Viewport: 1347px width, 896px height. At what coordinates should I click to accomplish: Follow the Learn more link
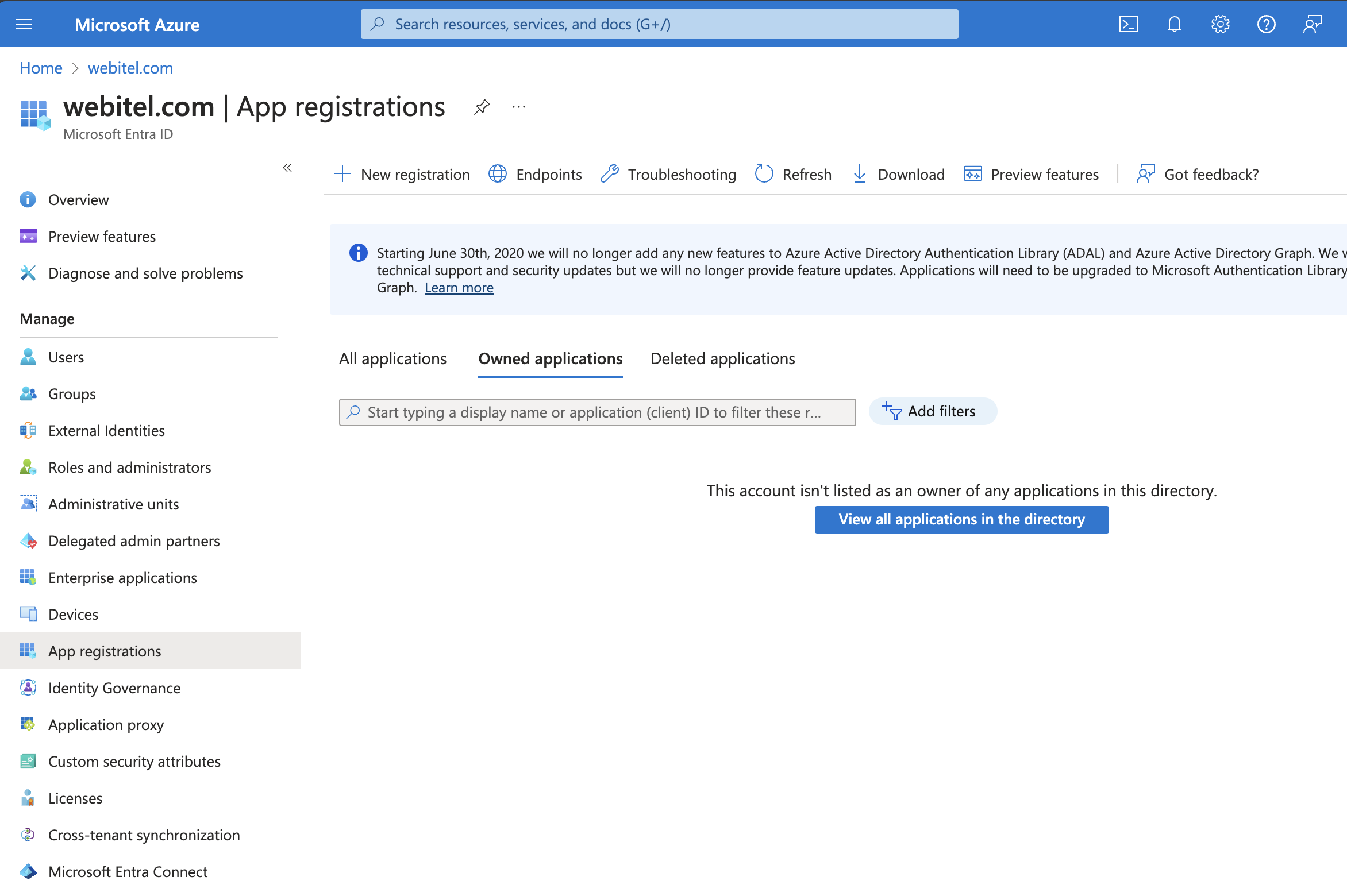point(459,288)
